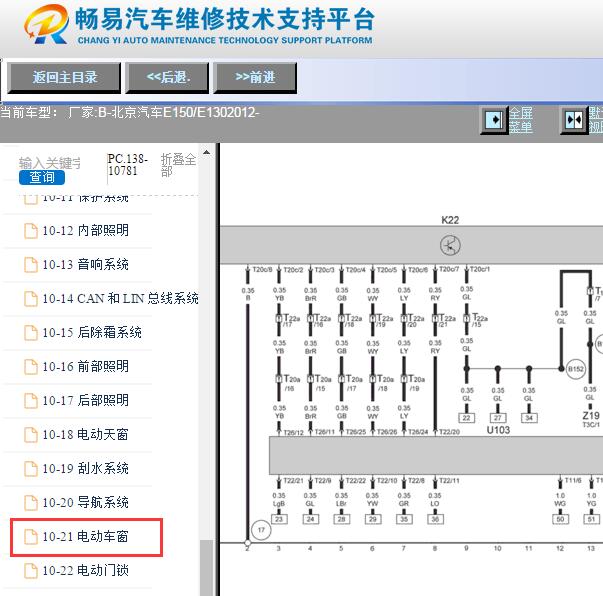This screenshot has width=603, height=596.
Task: Open 10-20 导航系统 item
Action: pos(85,502)
